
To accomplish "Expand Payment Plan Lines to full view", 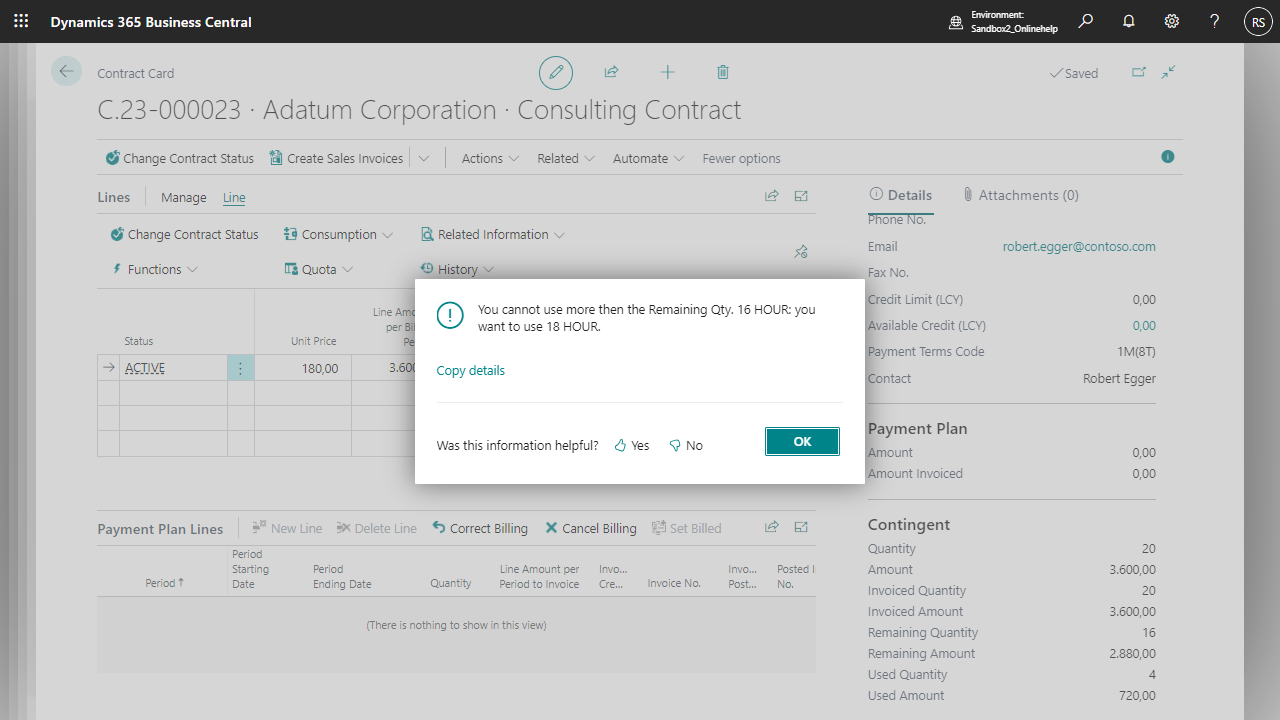I will click(801, 527).
